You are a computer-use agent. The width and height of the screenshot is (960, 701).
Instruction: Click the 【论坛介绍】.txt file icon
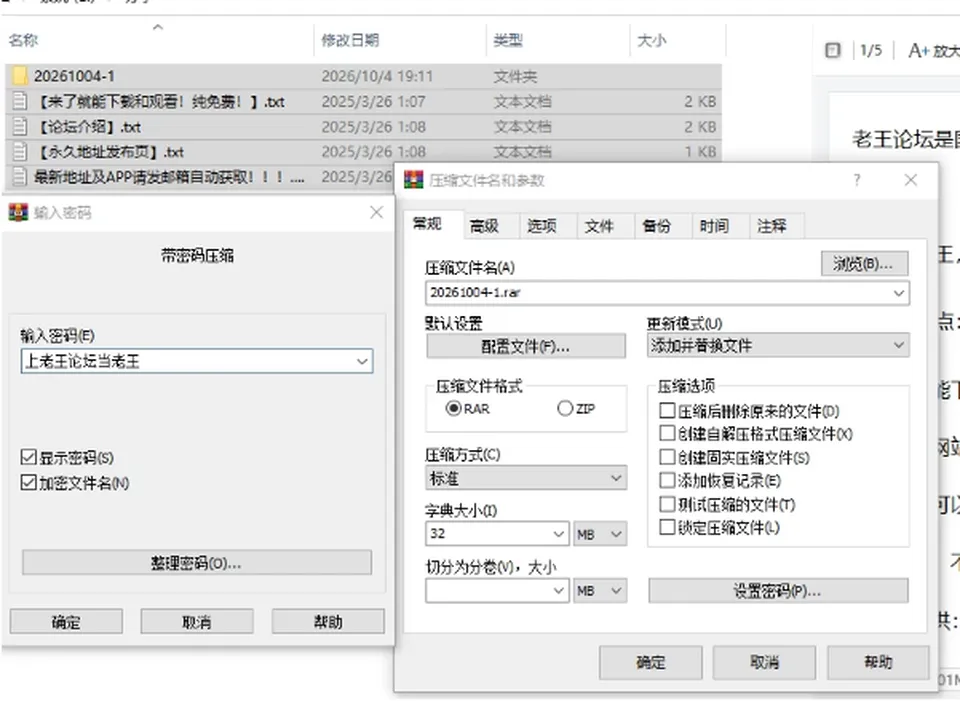pyautogui.click(x=20, y=127)
